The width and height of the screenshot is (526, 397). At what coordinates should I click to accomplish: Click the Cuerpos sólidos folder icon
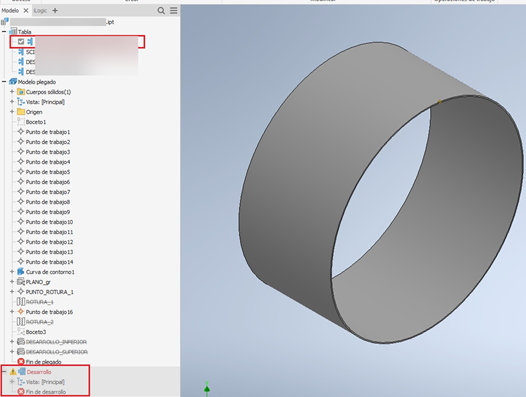[x=21, y=92]
